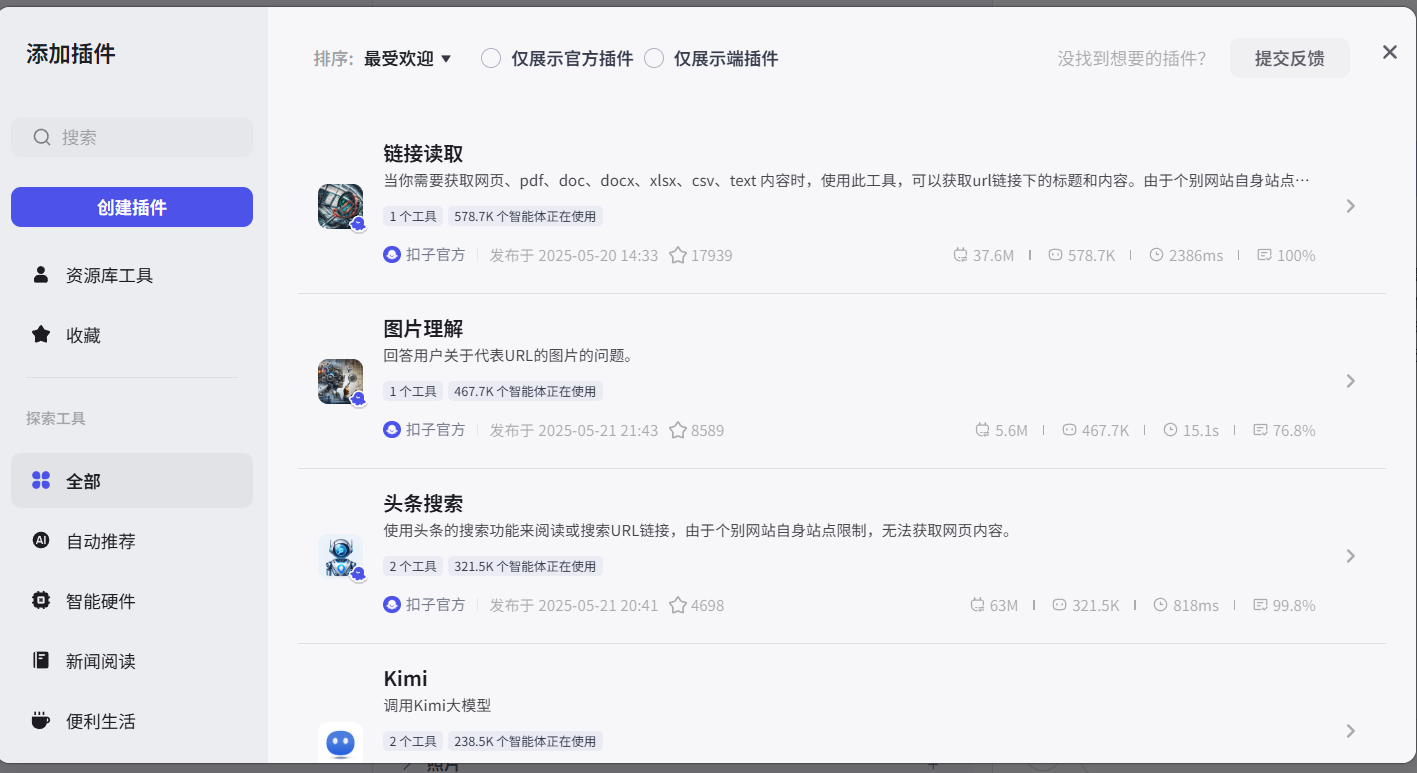Click the 自动推荐 AI icon in sidebar
This screenshot has height=773, width=1417.
41,541
